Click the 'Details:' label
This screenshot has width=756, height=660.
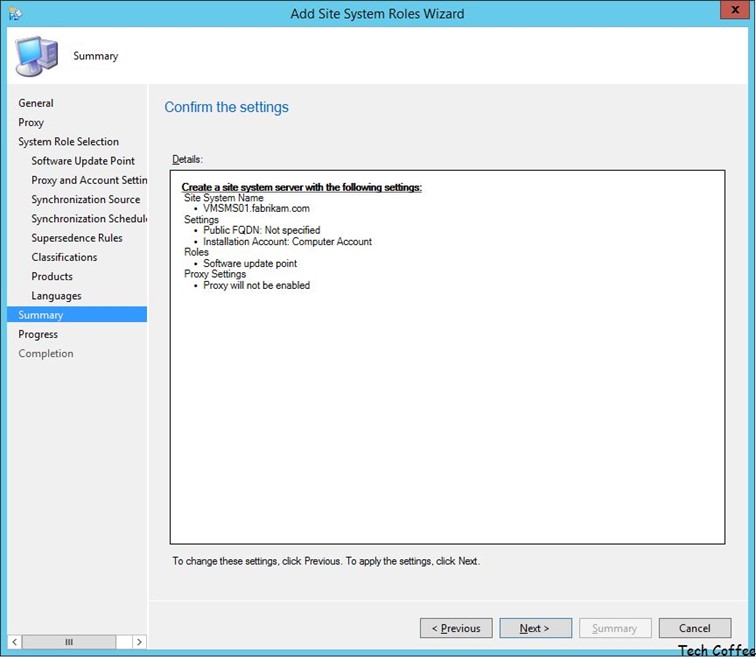point(188,160)
